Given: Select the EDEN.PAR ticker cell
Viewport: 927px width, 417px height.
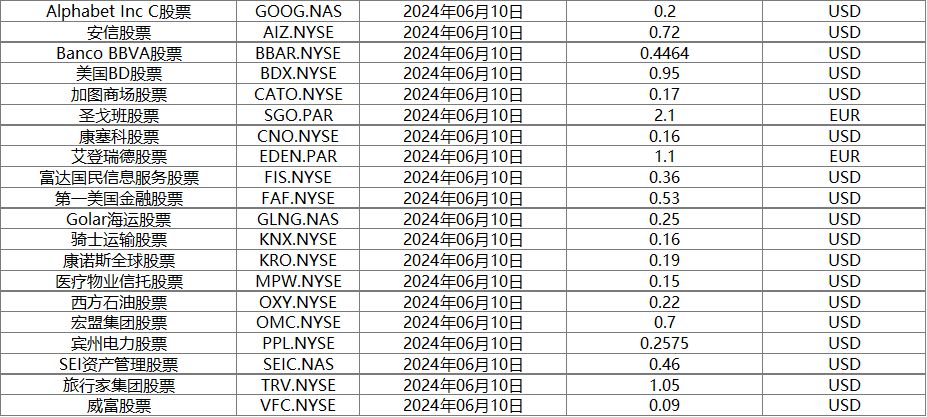Looking at the screenshot, I should coord(299,156).
